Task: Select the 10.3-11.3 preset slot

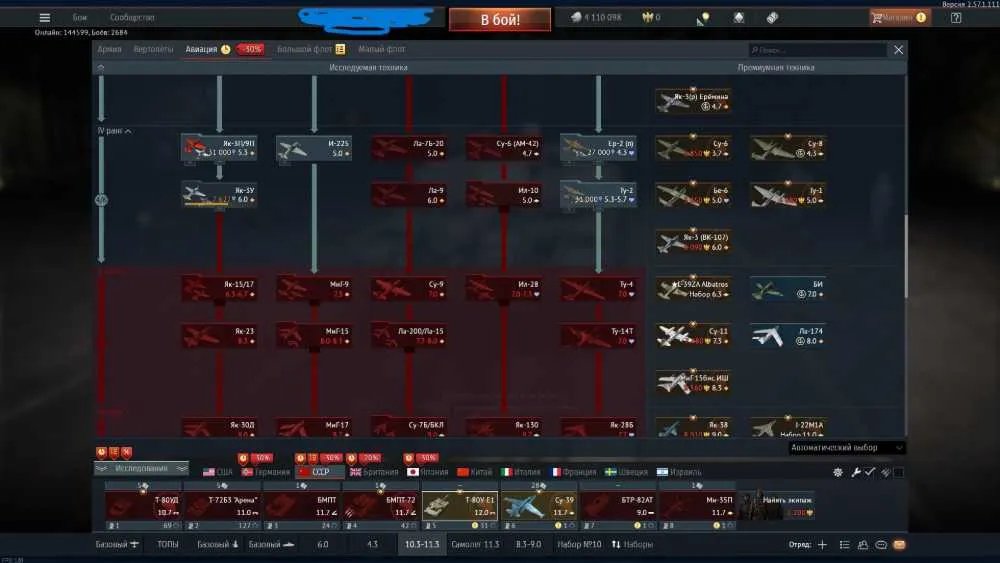Action: (422, 545)
